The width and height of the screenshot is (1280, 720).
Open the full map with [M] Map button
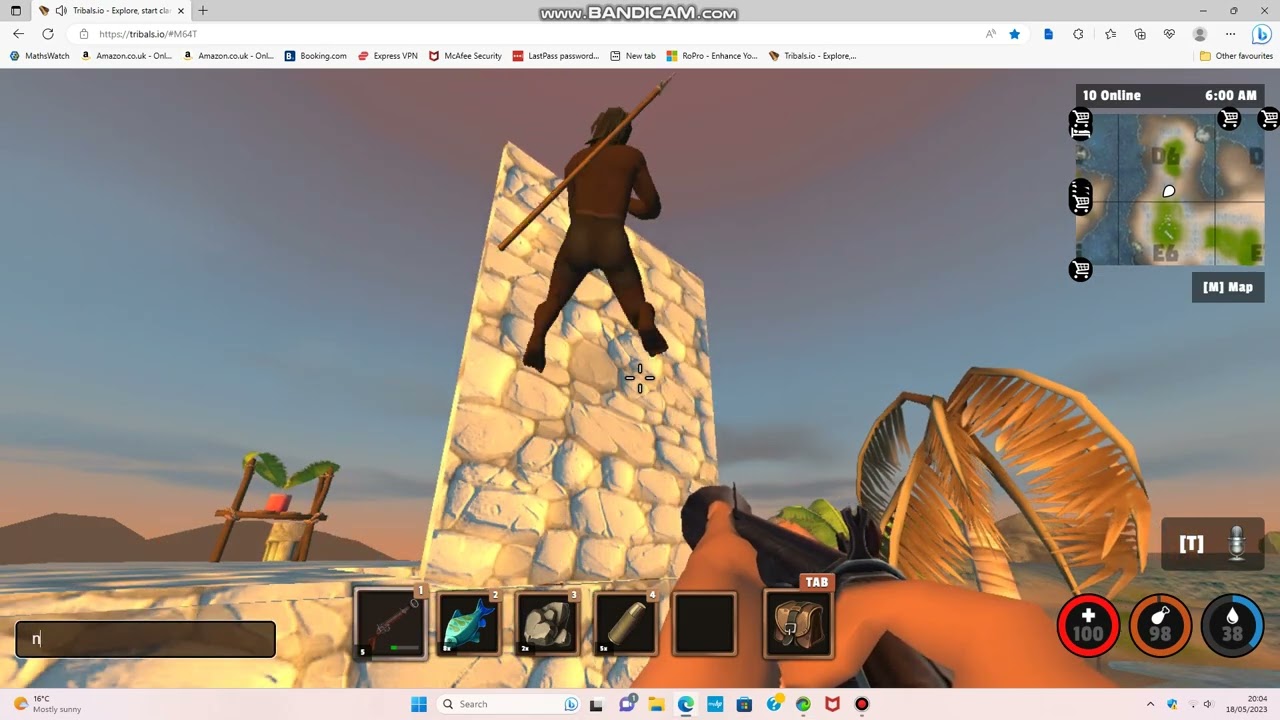click(x=1228, y=287)
